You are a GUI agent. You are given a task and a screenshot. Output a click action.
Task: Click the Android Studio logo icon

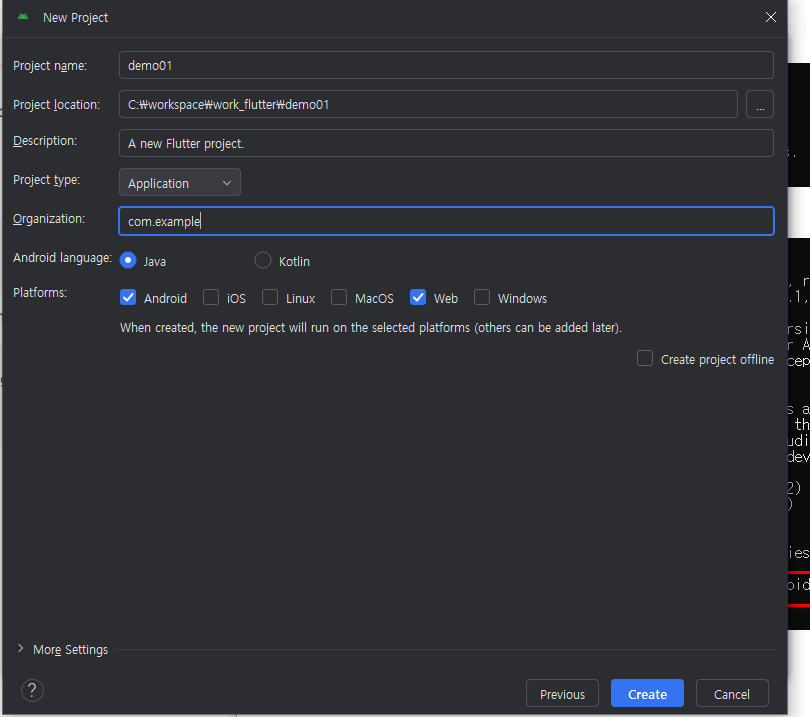pos(23,17)
